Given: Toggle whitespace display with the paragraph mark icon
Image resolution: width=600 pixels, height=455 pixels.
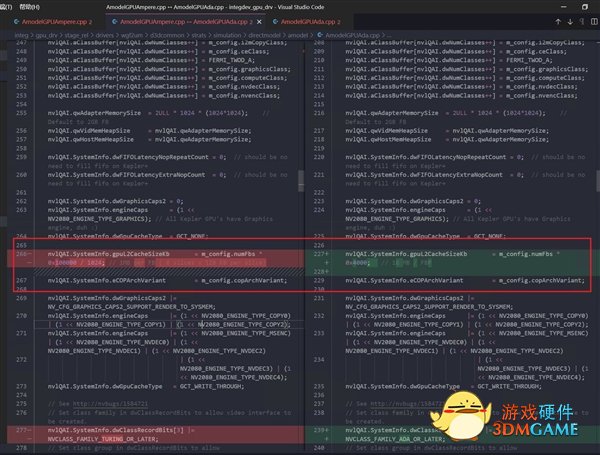Looking at the screenshot, I should [x=582, y=22].
